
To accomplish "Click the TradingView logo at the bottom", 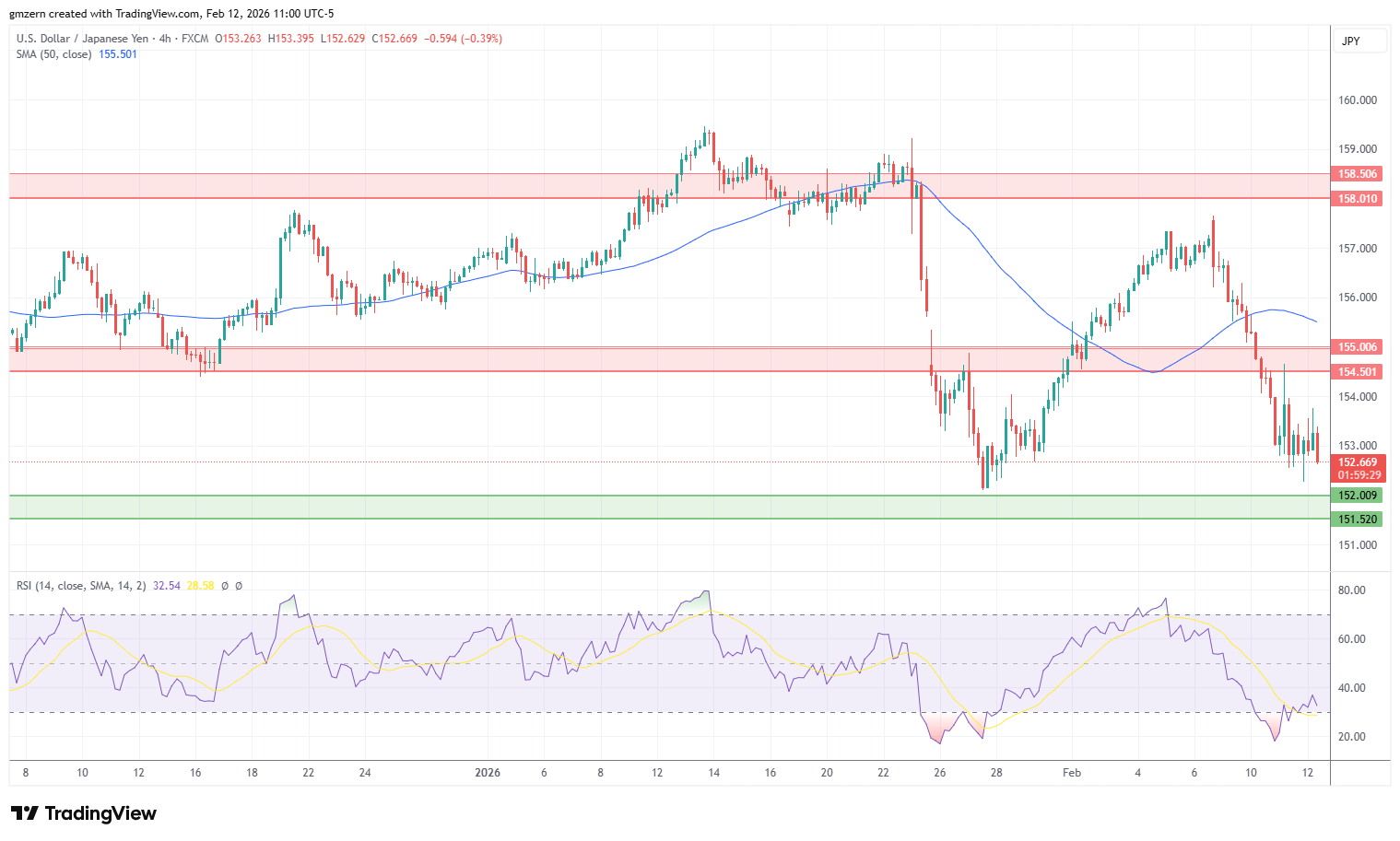I will [x=84, y=813].
